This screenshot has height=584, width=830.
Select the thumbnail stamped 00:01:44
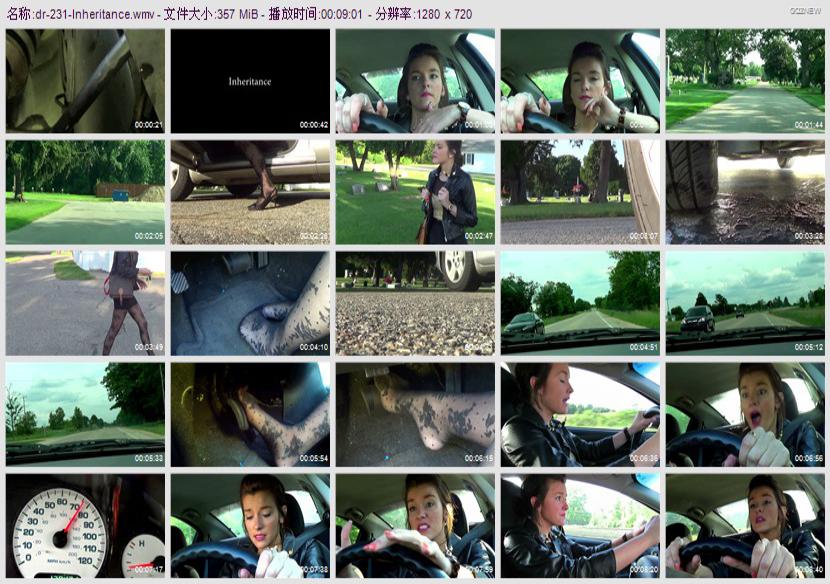pyautogui.click(x=745, y=81)
